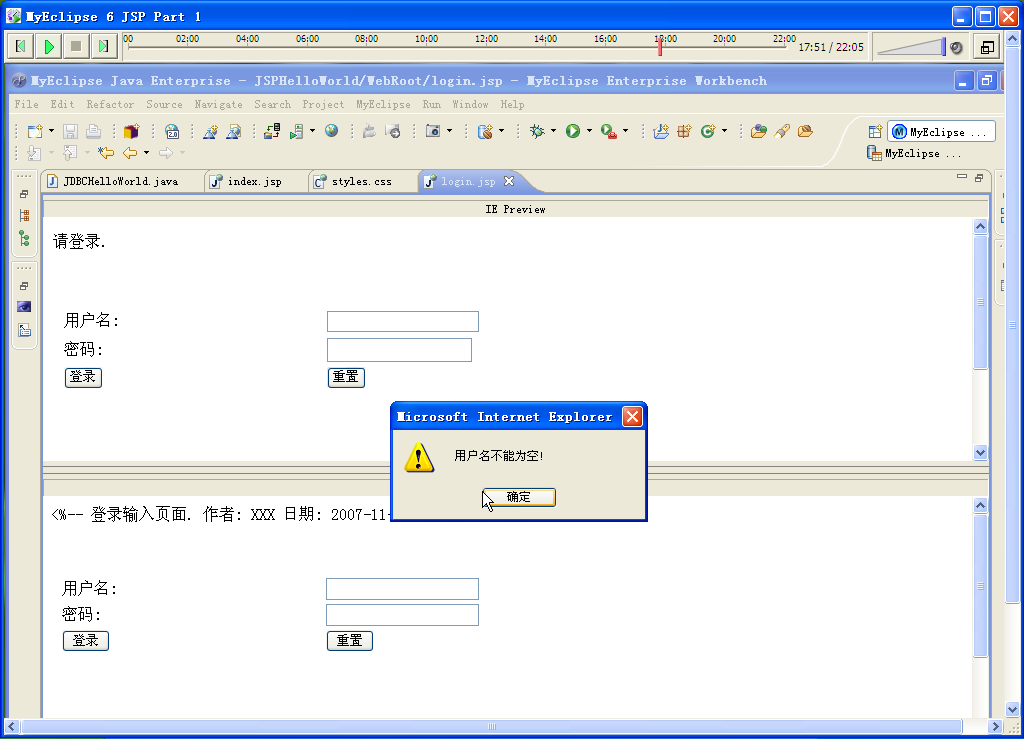
Task: Seek to 10:00 on the video timeline
Action: pos(426,47)
